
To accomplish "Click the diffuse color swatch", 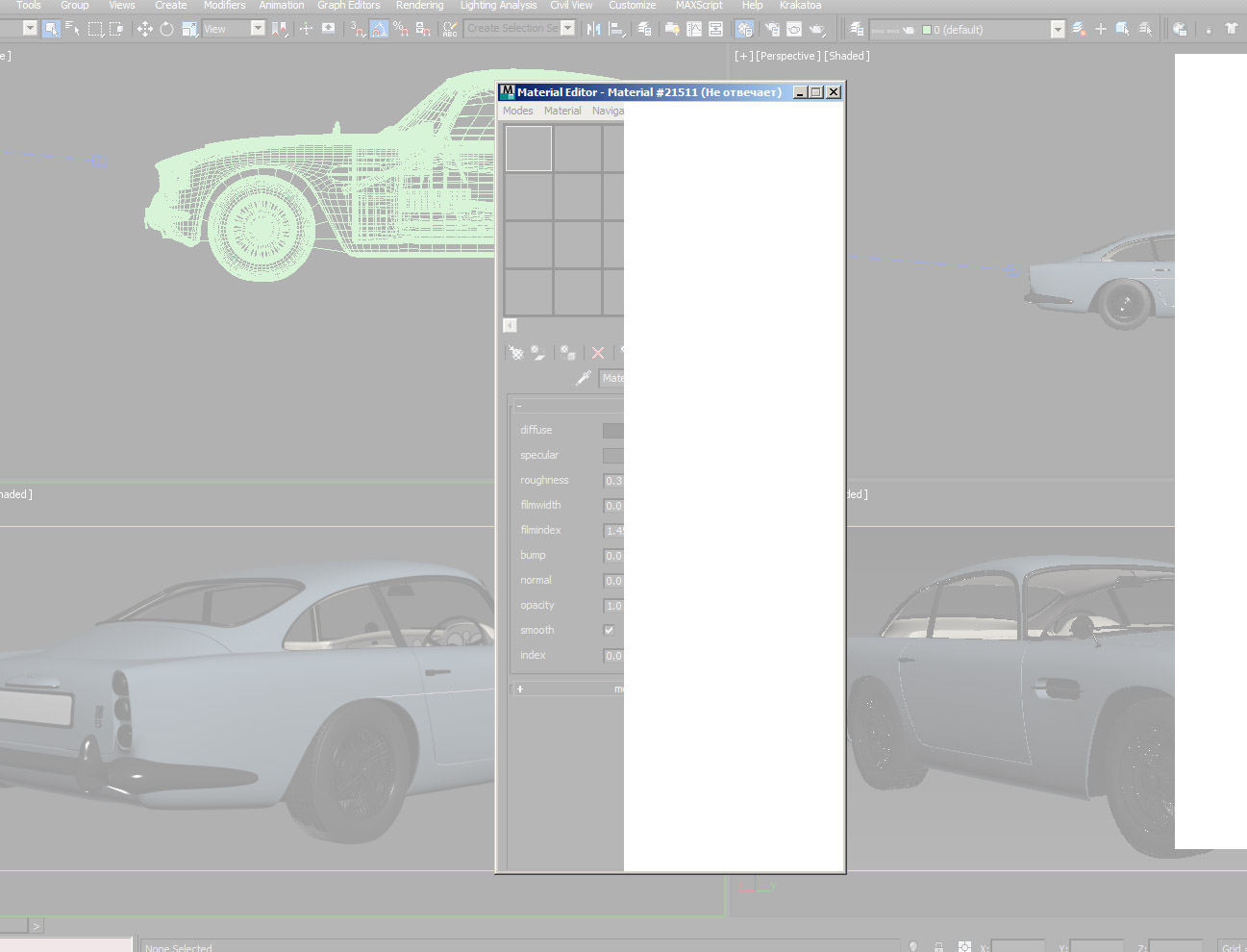I will point(612,430).
